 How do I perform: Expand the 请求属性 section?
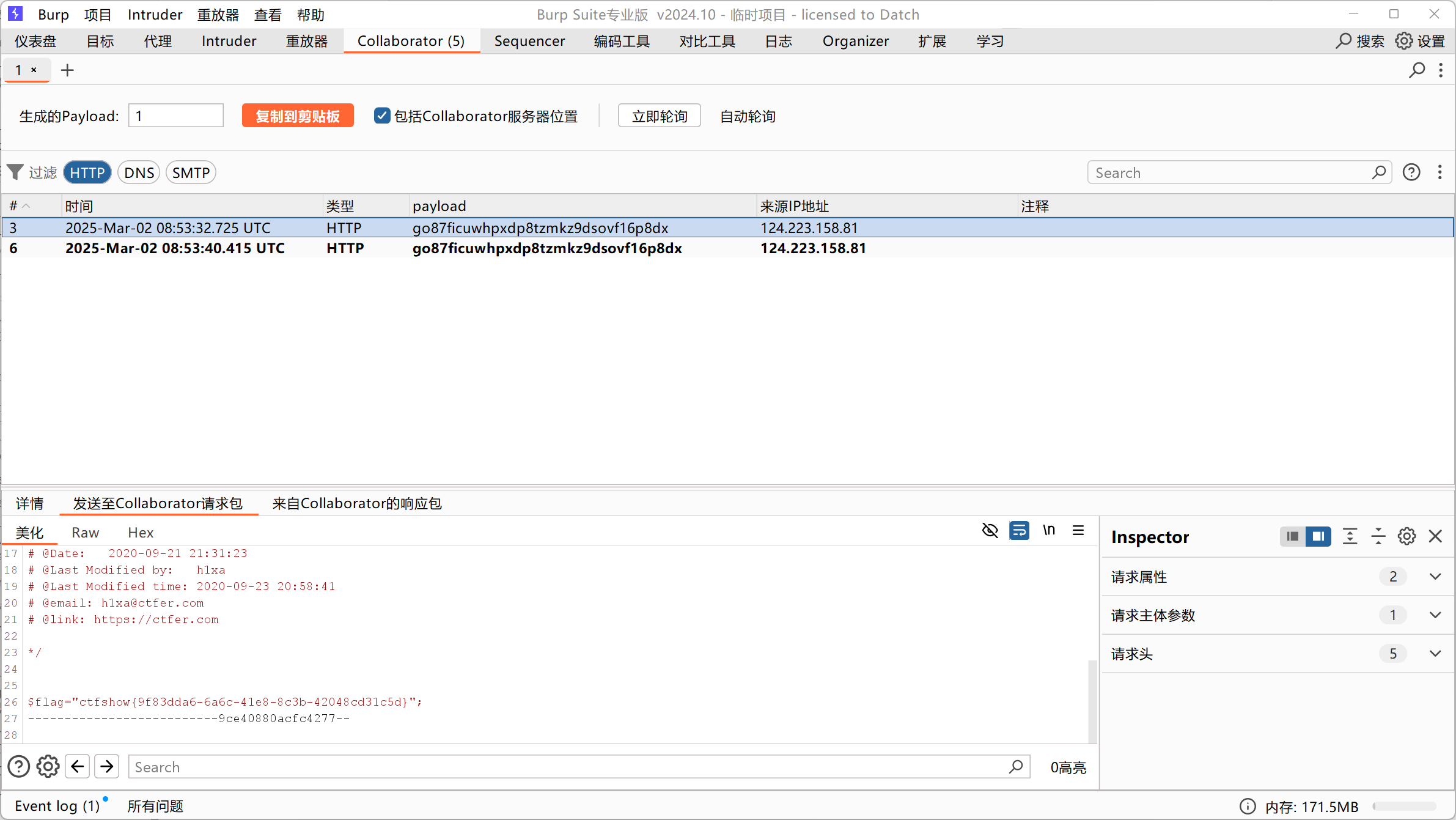(1435, 577)
